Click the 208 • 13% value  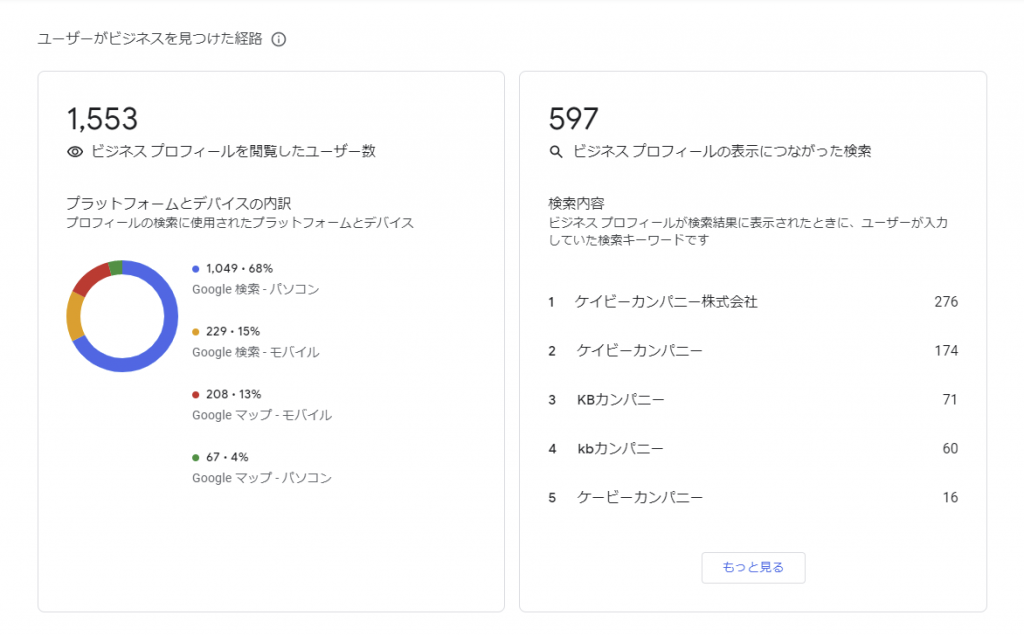click(233, 394)
